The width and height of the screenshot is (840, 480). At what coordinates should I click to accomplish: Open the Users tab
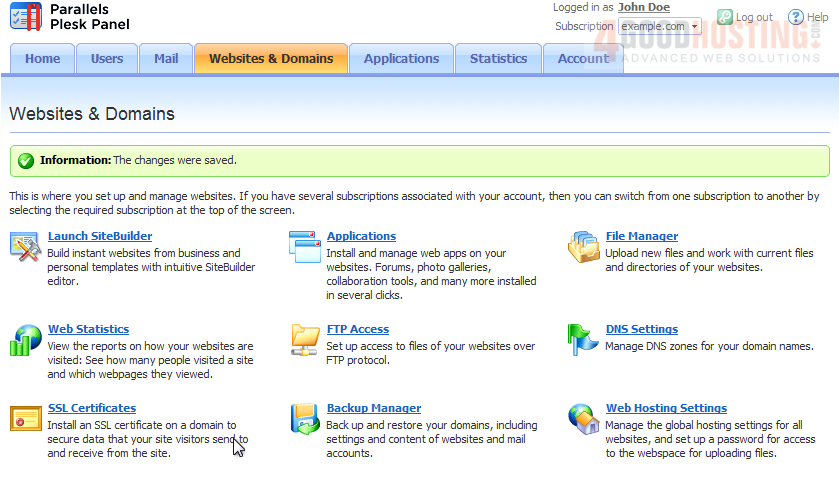coord(107,59)
